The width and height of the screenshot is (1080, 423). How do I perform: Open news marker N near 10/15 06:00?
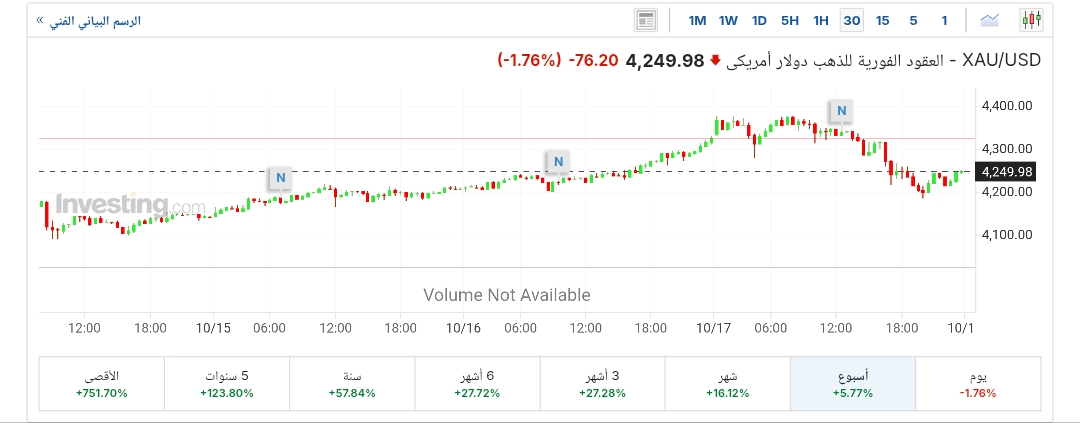pos(281,179)
